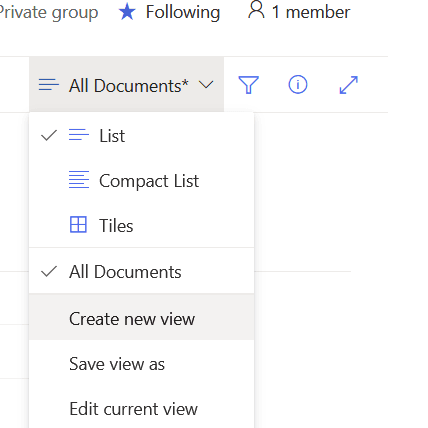Click the star icon next to Following
Image resolution: width=428 pixels, height=428 pixels.
point(127,12)
